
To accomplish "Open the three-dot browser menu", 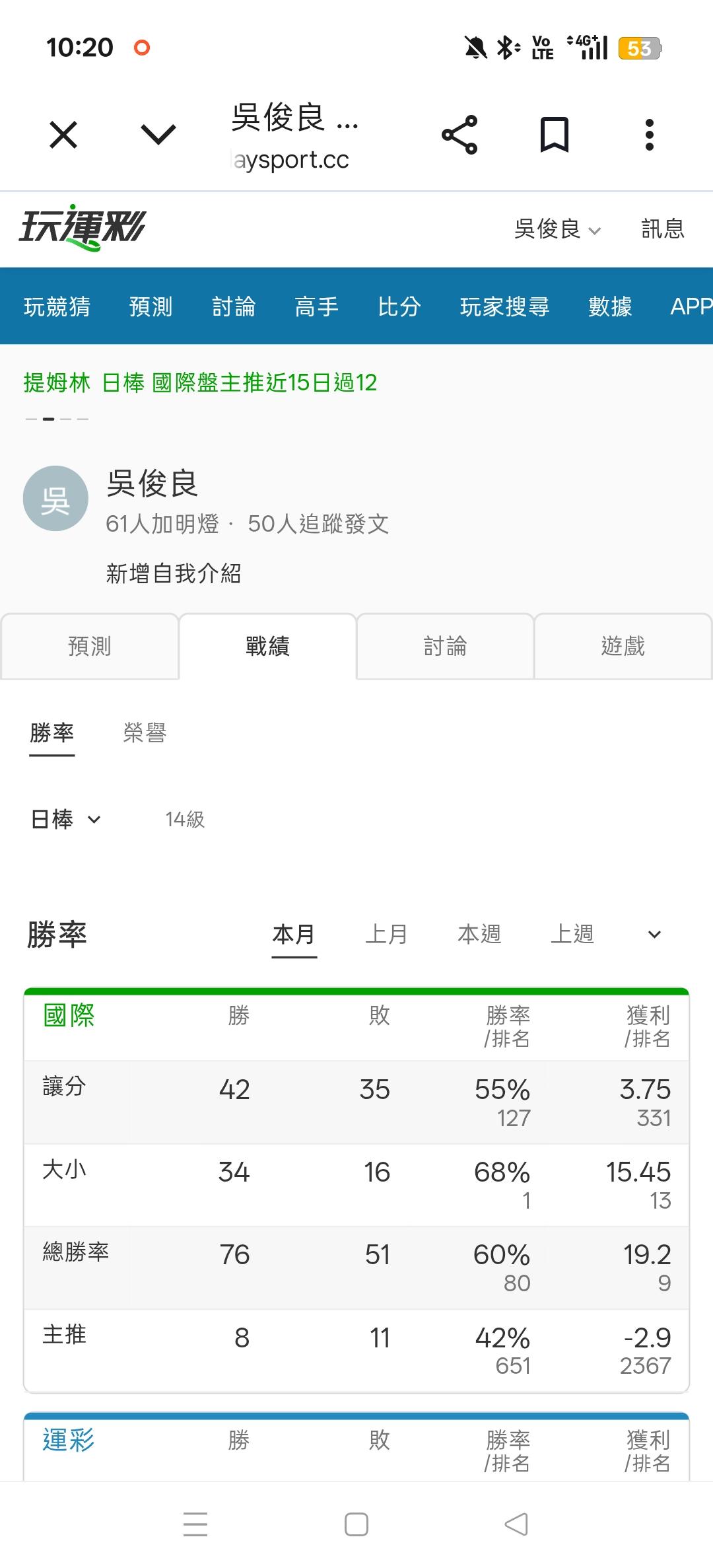I will tap(650, 135).
